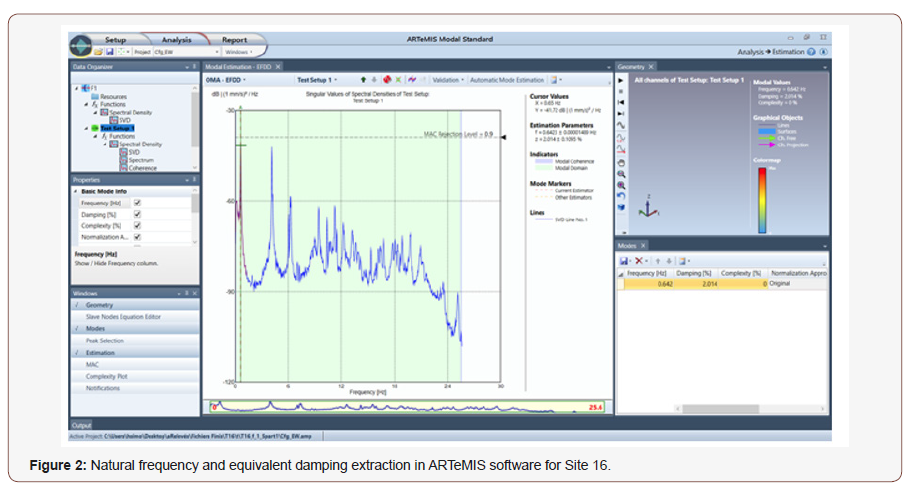Screen dimensions: 917x488
Task: Click the red X delete icon in Modes panel
Action: point(640,260)
